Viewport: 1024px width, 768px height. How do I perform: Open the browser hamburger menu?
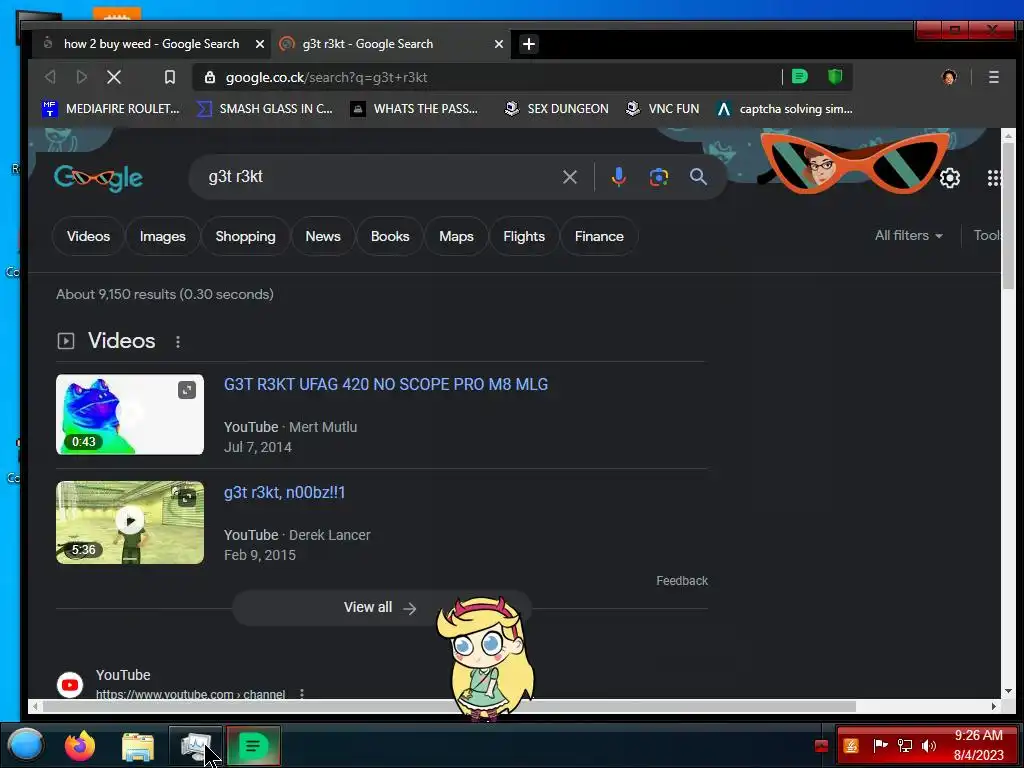(x=993, y=77)
